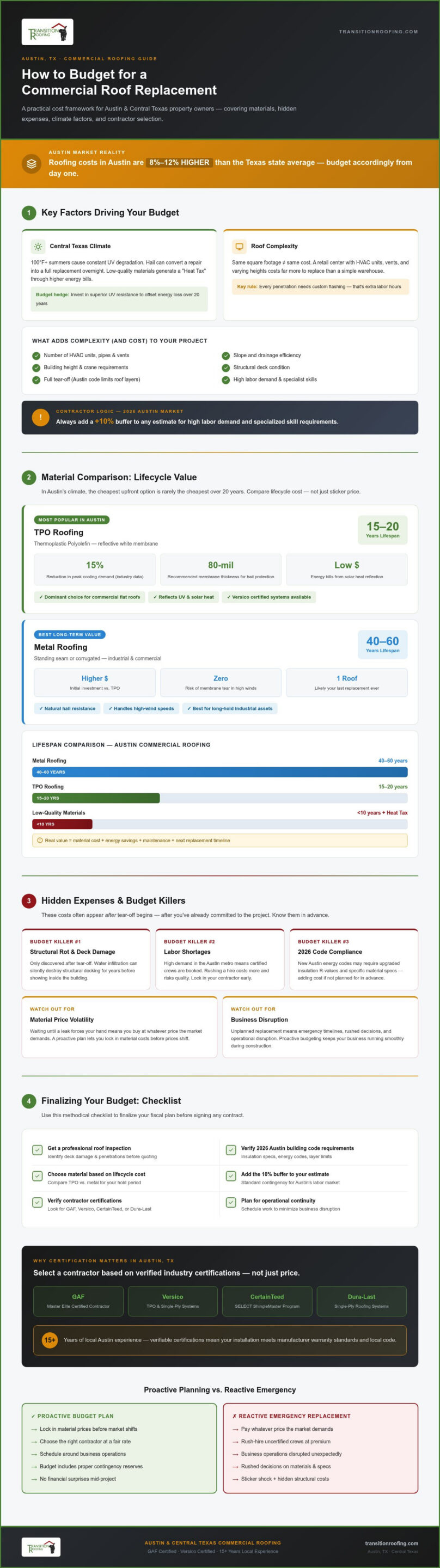440x1568 pixels.
Task: Toggle checkbox for Get a professional roof inspection
Action: click(37, 1150)
